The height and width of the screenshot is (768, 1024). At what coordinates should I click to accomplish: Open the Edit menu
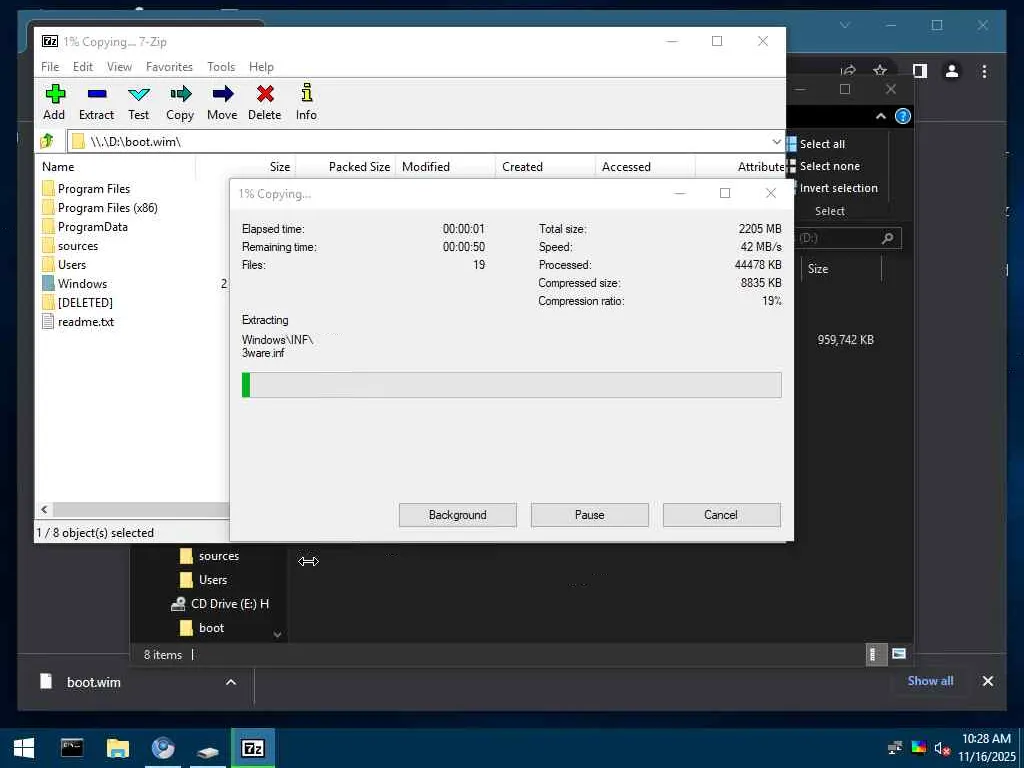point(83,67)
